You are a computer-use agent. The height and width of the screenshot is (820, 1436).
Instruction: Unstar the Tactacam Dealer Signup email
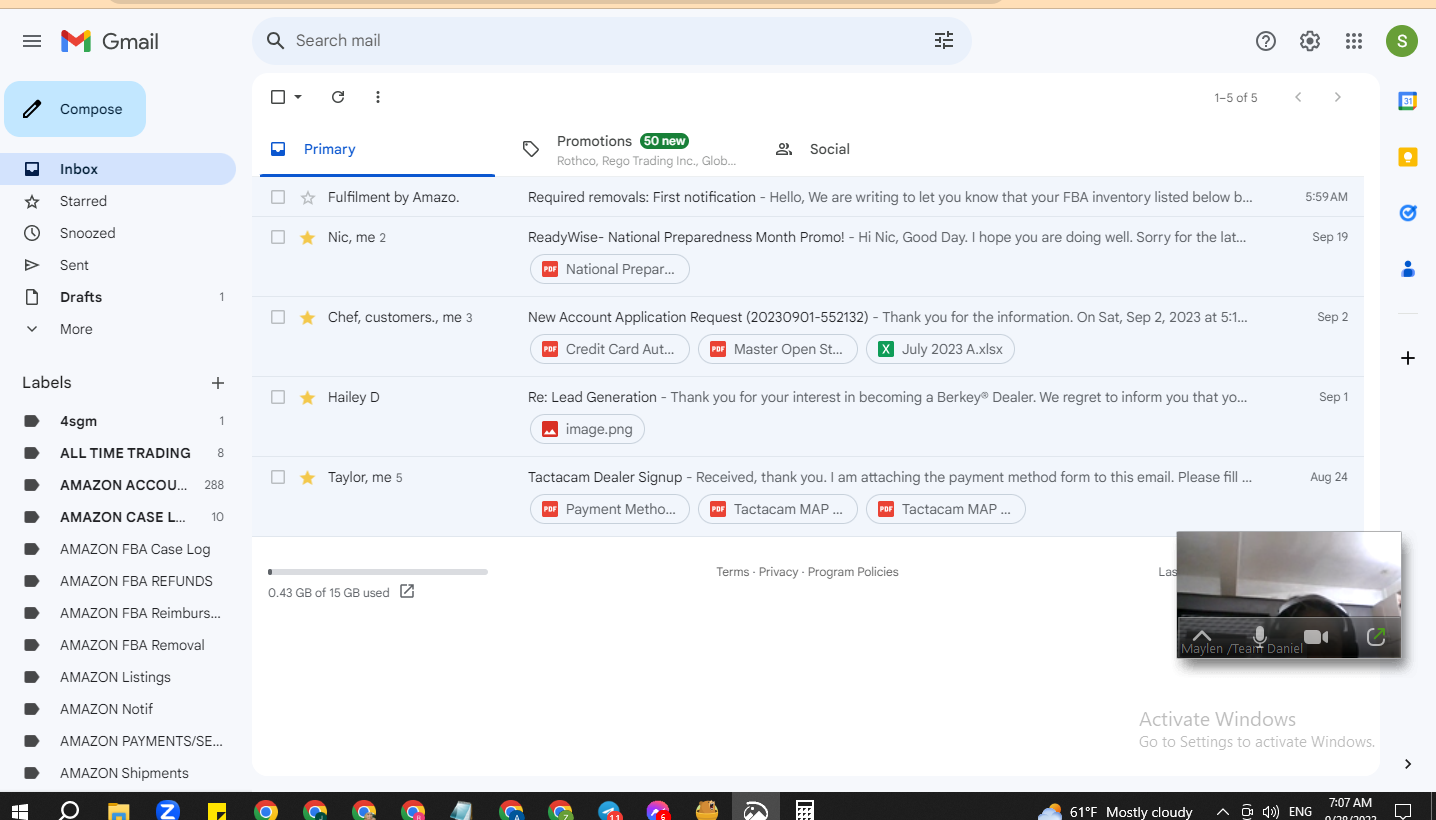tap(308, 478)
